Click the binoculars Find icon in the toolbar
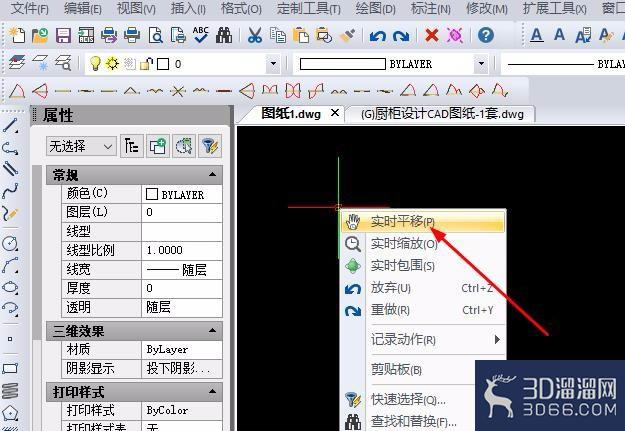Image resolution: width=625 pixels, height=431 pixels. click(x=224, y=35)
